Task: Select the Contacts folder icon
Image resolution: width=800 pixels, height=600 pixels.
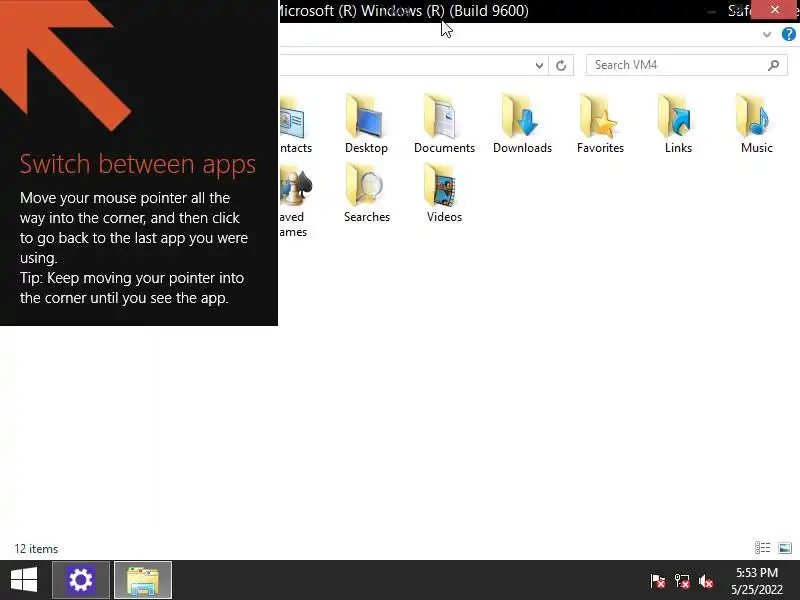Action: click(292, 117)
